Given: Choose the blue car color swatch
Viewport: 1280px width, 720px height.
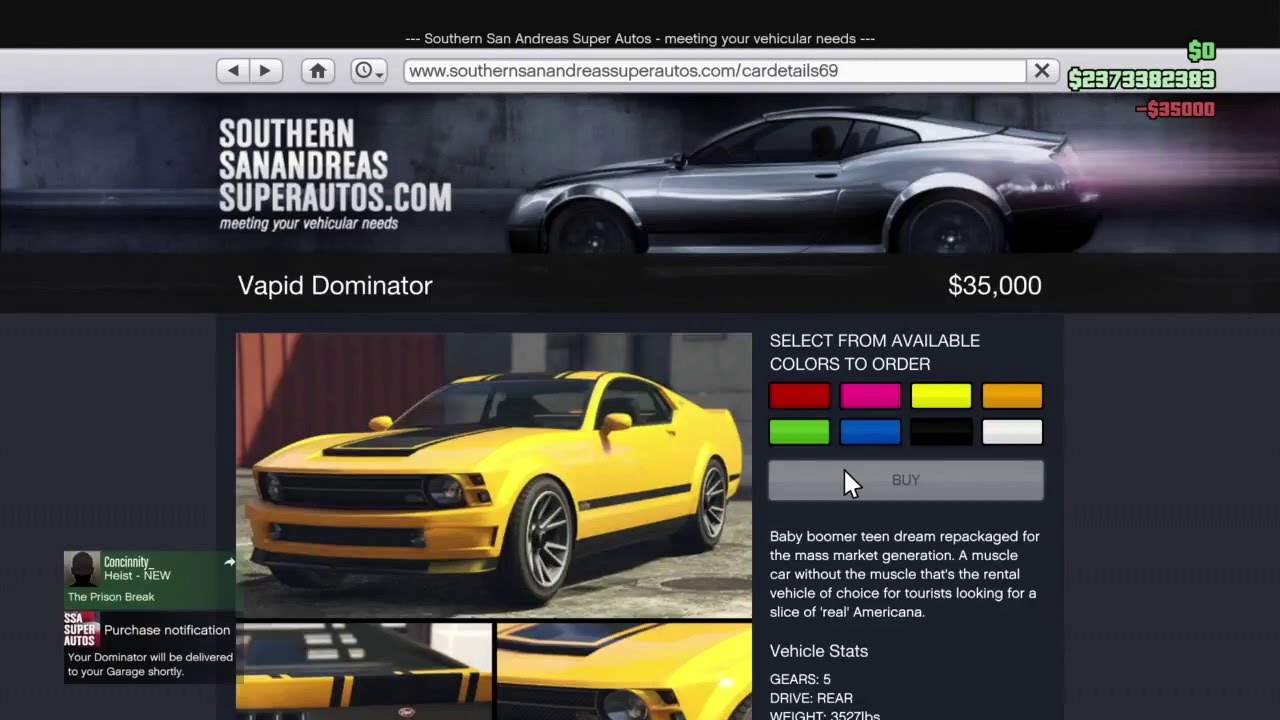Looking at the screenshot, I should [x=870, y=432].
